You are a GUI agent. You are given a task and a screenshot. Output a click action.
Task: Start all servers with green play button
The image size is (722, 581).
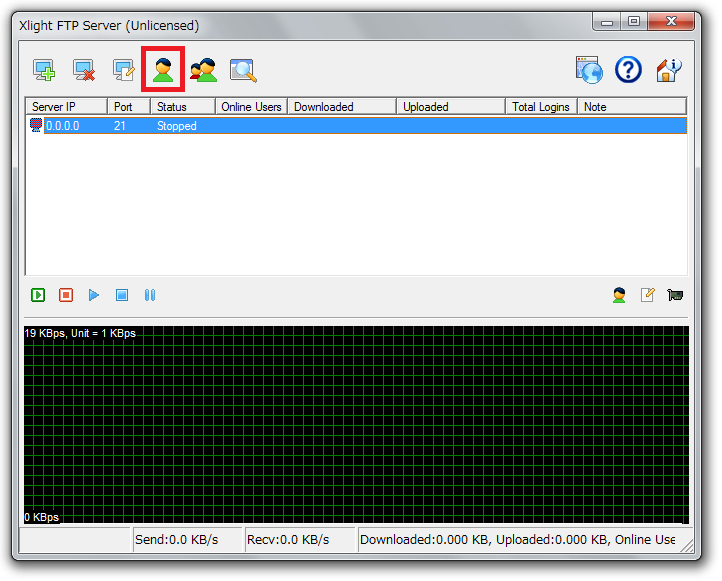pos(38,295)
